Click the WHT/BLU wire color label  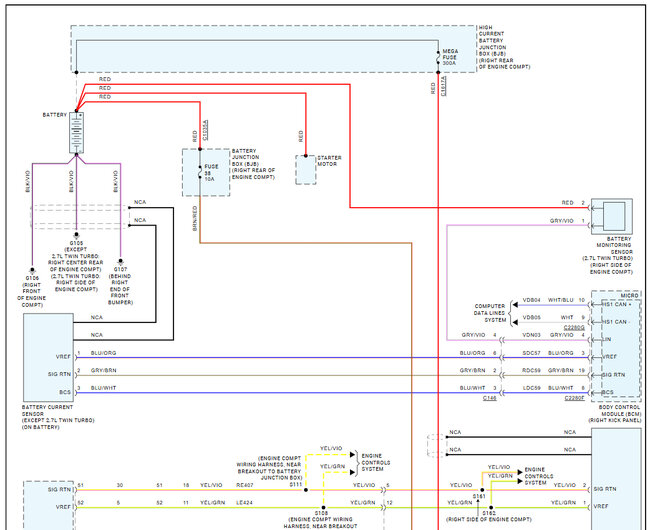pyautogui.click(x=560, y=300)
